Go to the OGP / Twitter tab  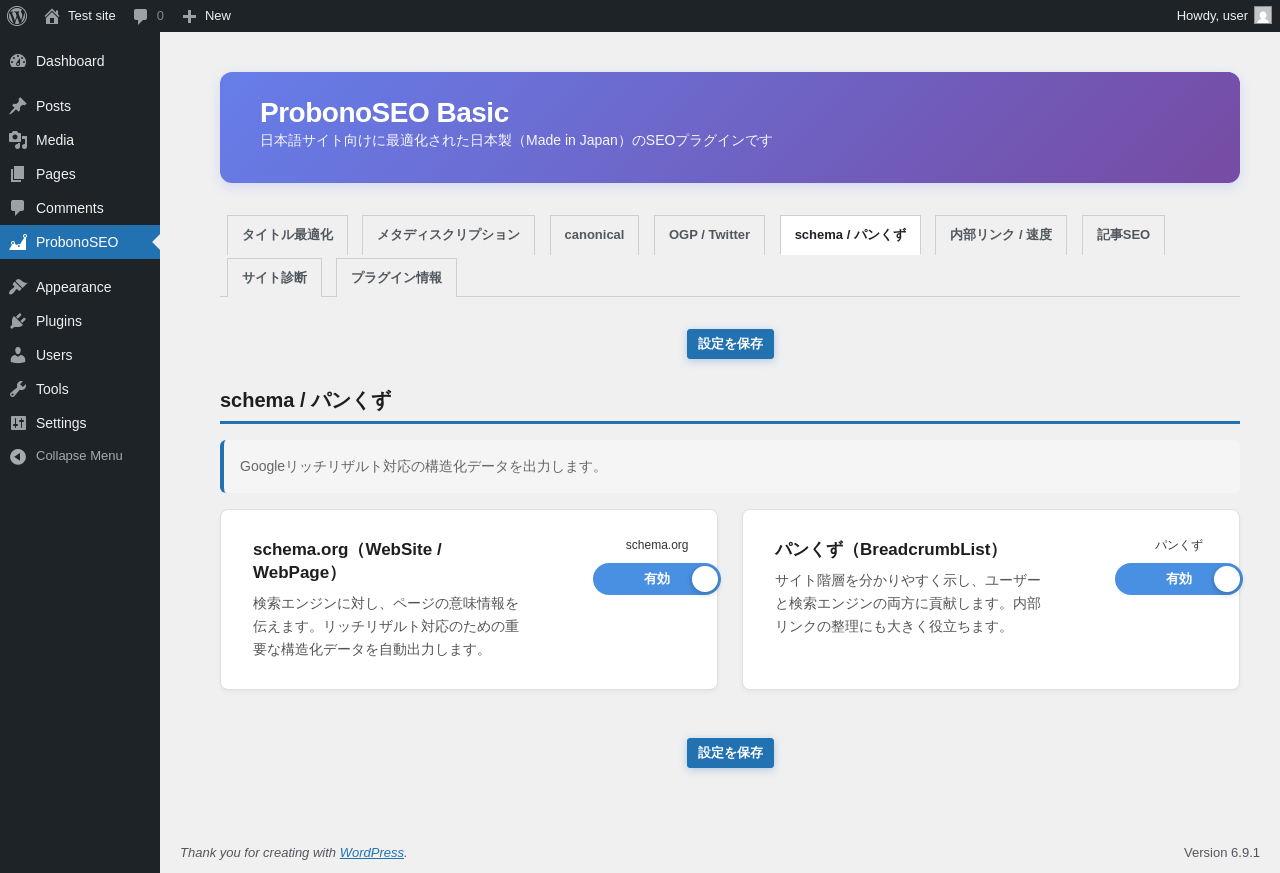[709, 235]
